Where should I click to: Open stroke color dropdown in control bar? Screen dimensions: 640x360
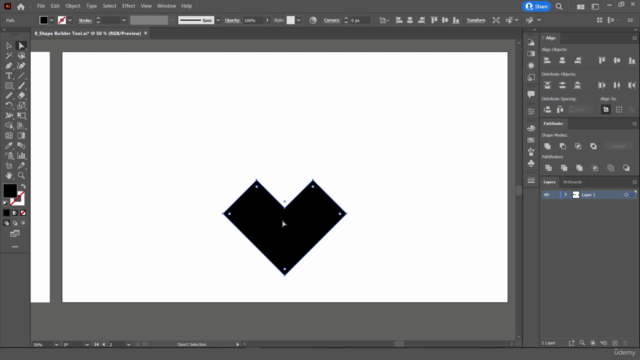pos(70,20)
